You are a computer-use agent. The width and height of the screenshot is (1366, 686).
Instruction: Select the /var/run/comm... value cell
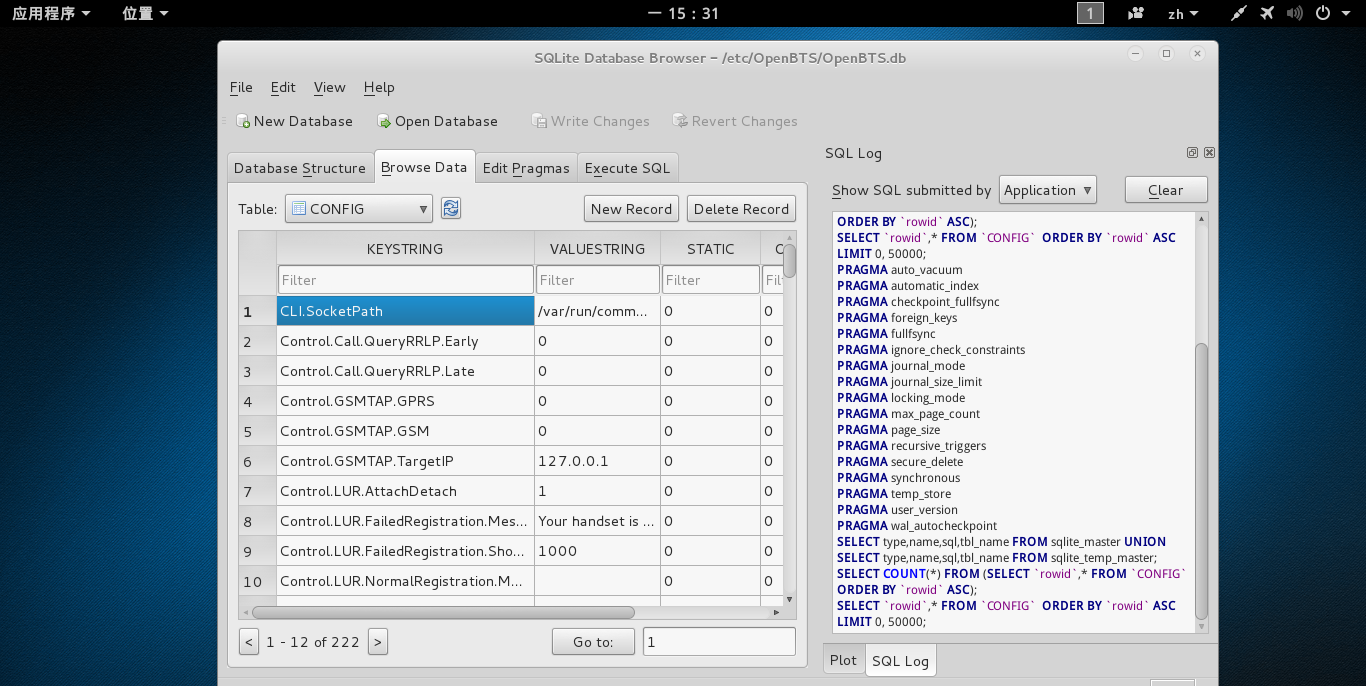click(x=598, y=311)
